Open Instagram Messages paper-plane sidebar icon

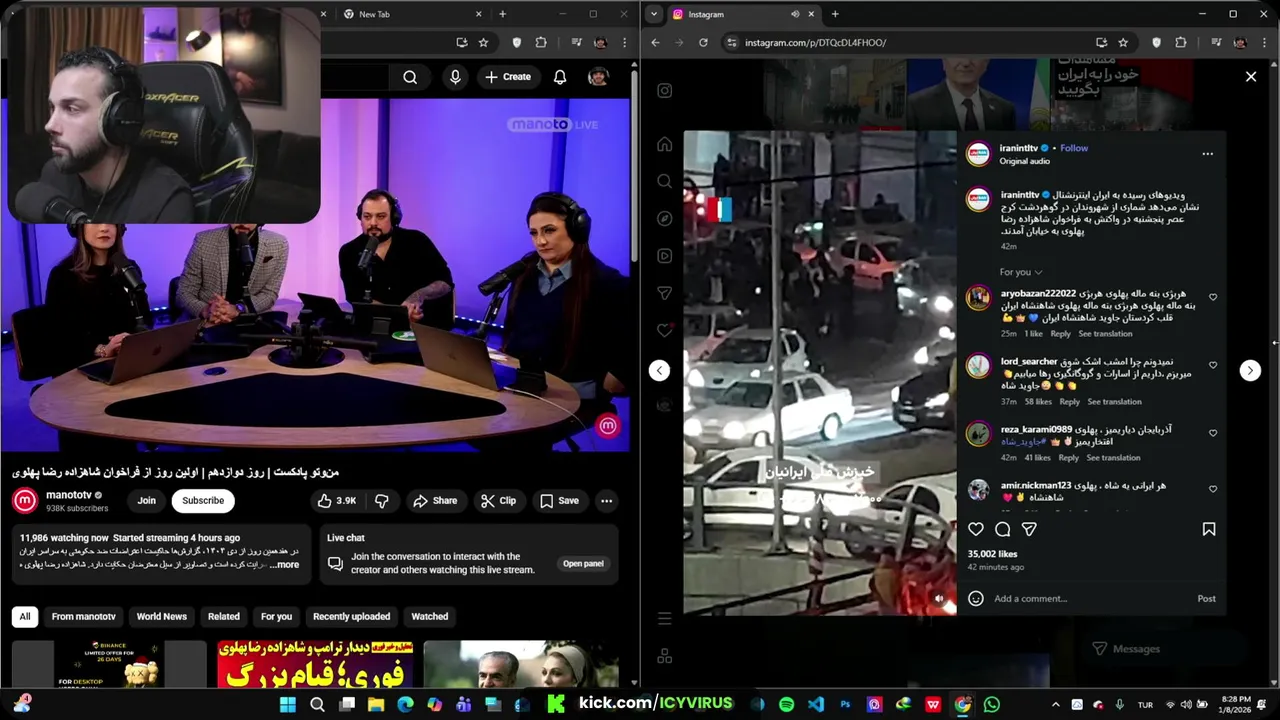(x=664, y=293)
